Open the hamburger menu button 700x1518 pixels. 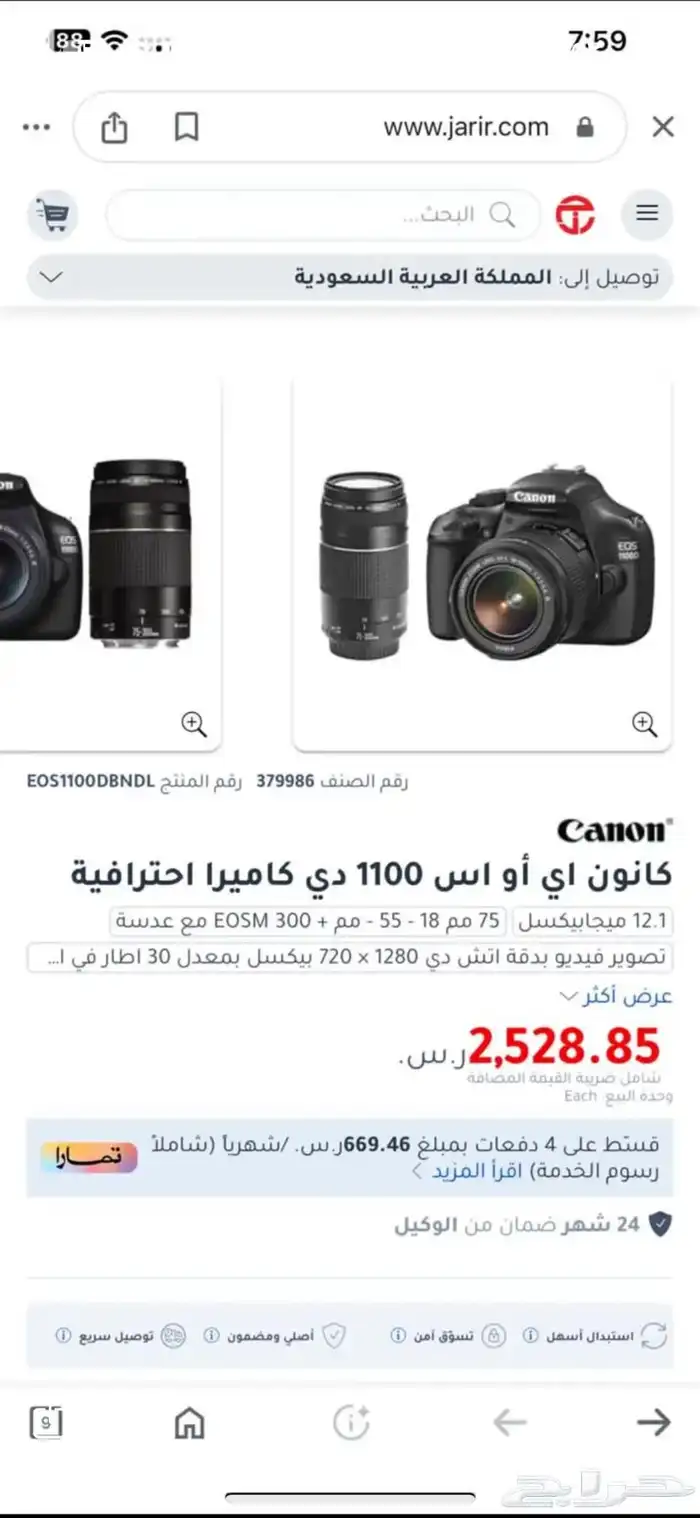coord(647,214)
